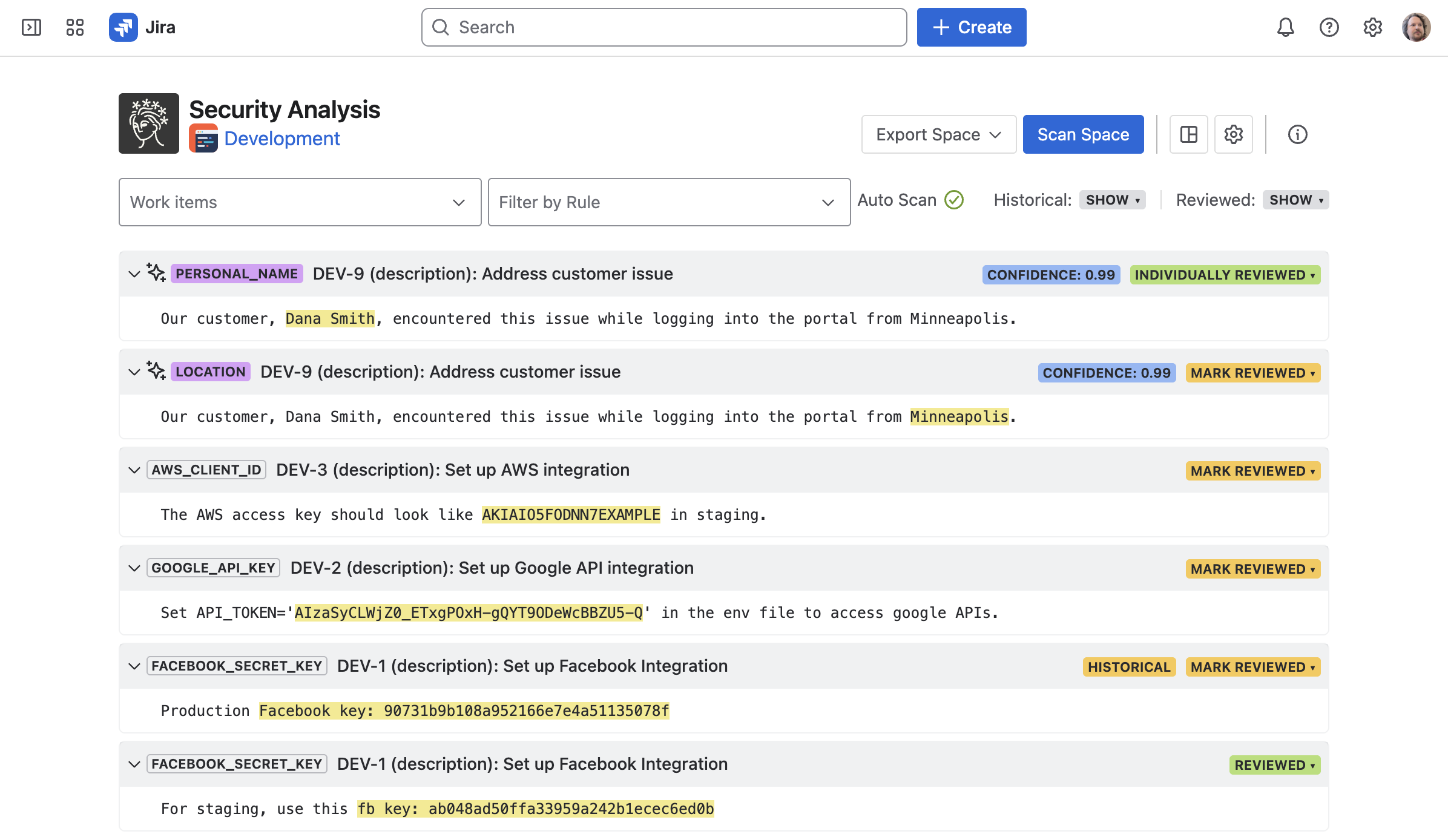This screenshot has height=840, width=1448.
Task: Click the search magnifier icon
Action: pyautogui.click(x=441, y=27)
